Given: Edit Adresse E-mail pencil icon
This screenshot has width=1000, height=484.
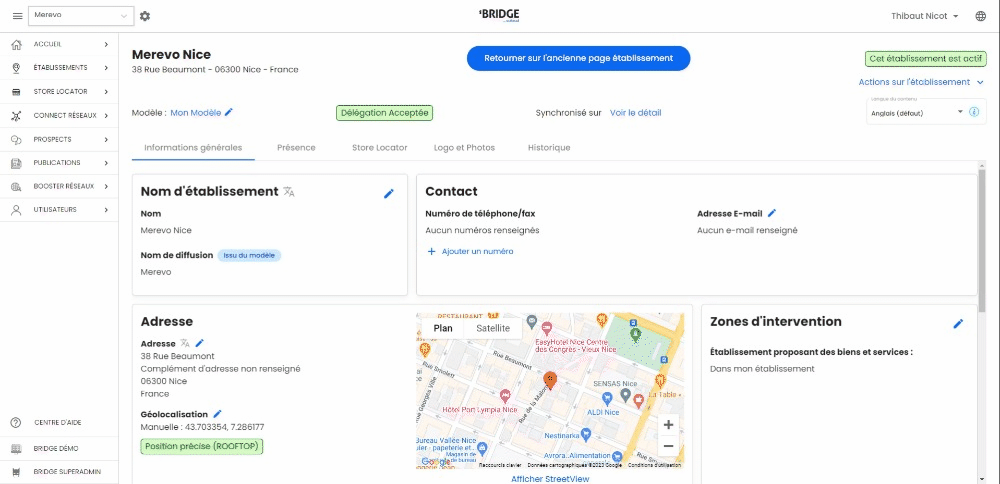Looking at the screenshot, I should (772, 213).
